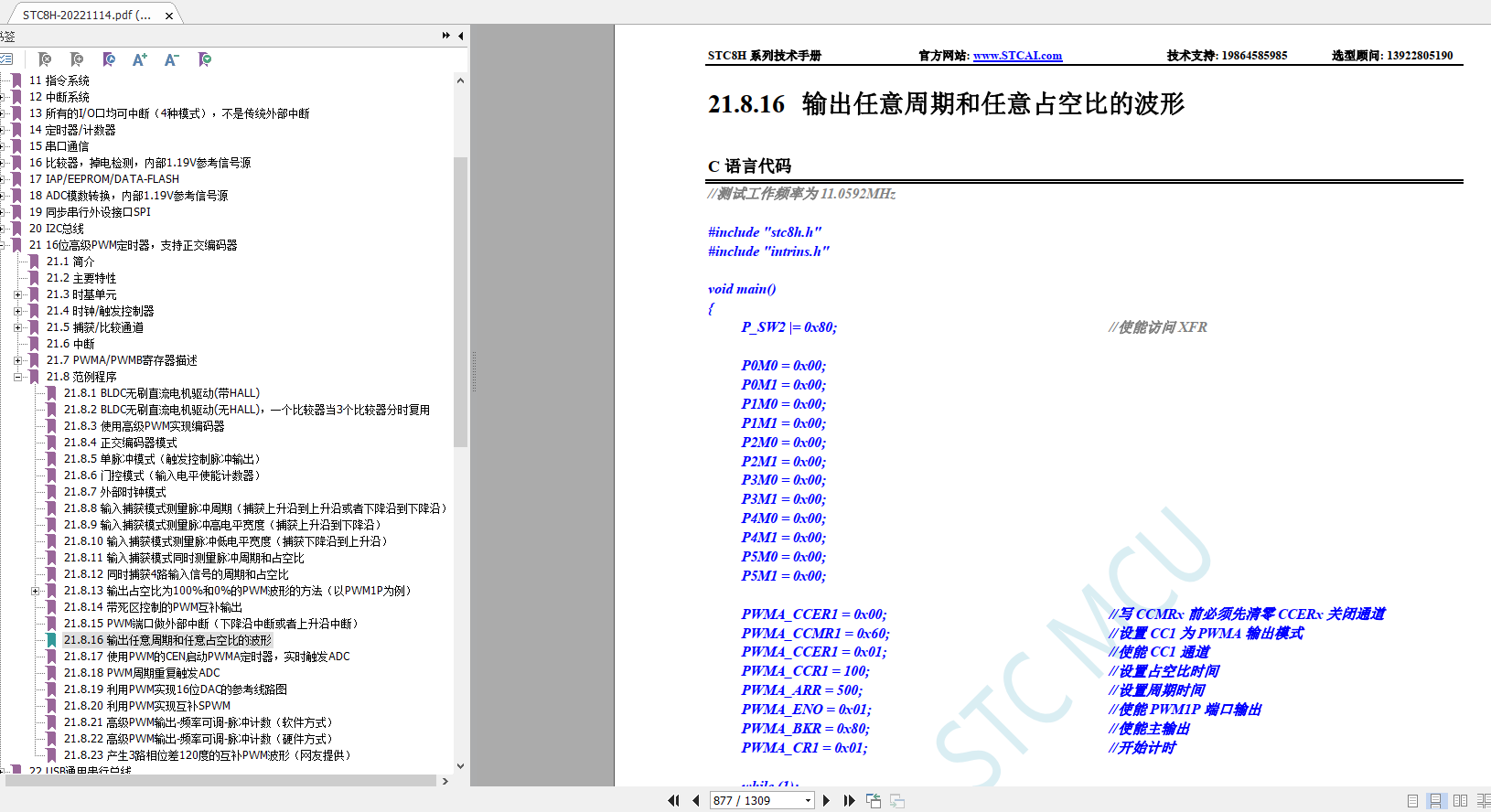Close the STC8H-20221114.pdf tab
This screenshot has width=1491, height=812.
click(x=169, y=16)
